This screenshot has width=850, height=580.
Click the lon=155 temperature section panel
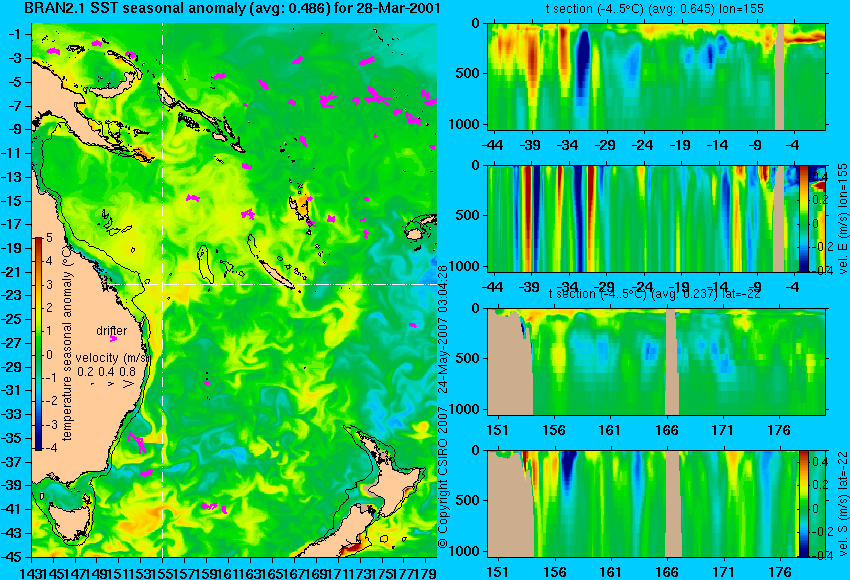click(656, 76)
